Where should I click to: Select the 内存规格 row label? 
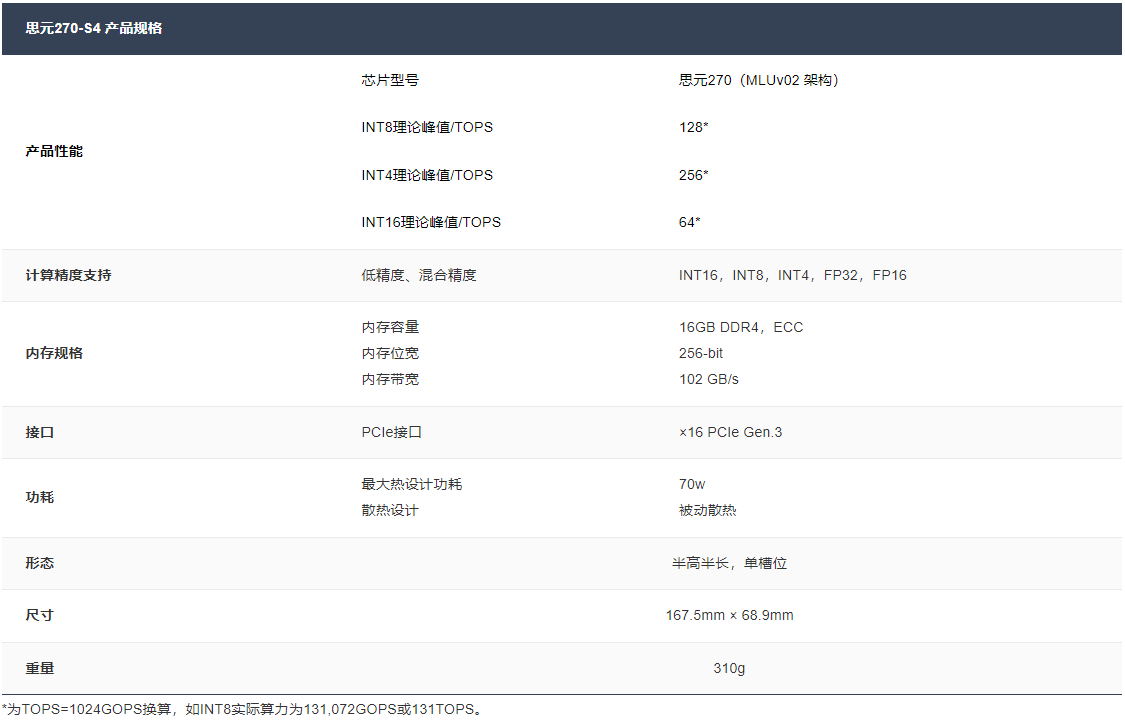54,354
